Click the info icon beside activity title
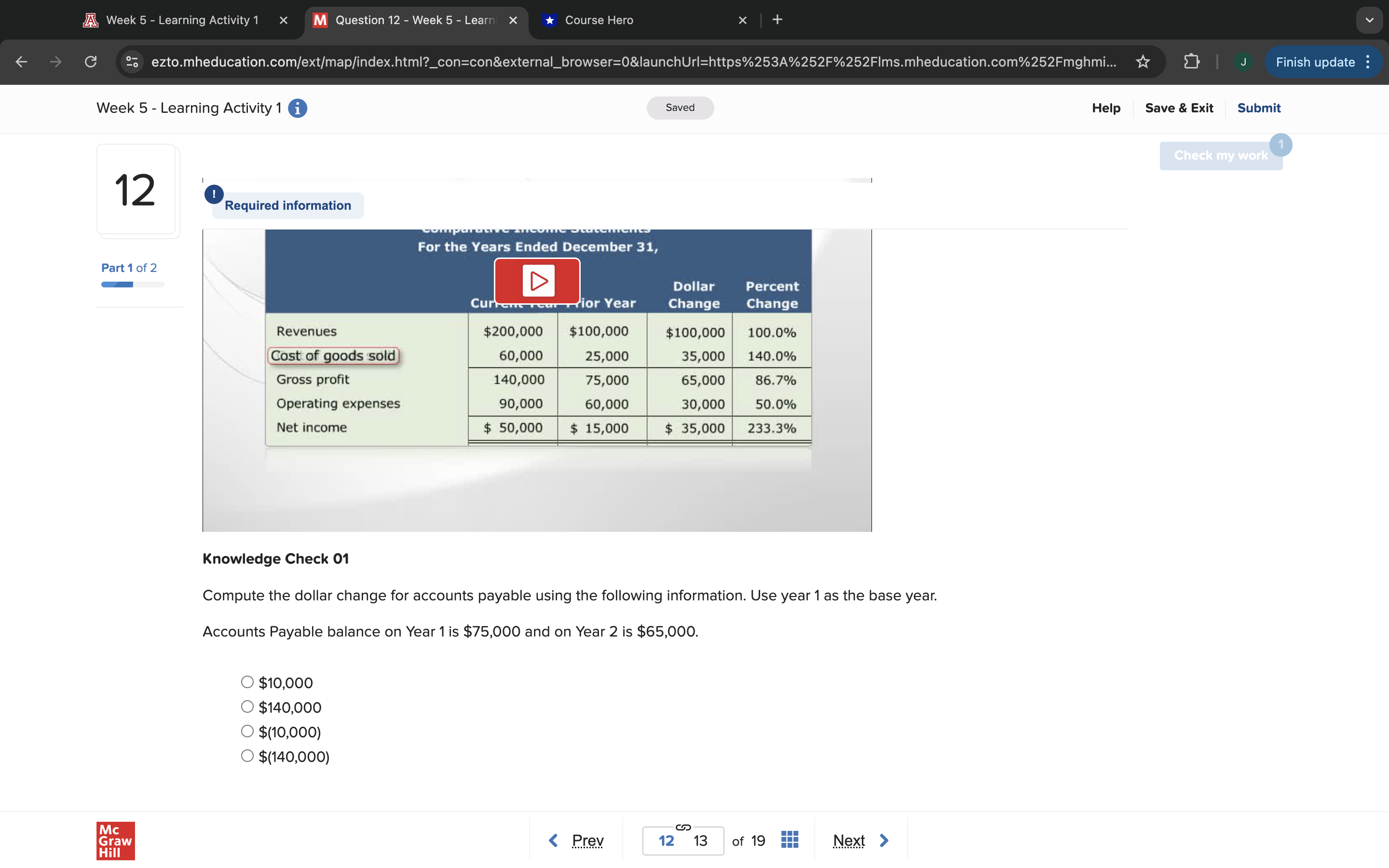Viewport: 1389px width, 868px height. coord(297,108)
